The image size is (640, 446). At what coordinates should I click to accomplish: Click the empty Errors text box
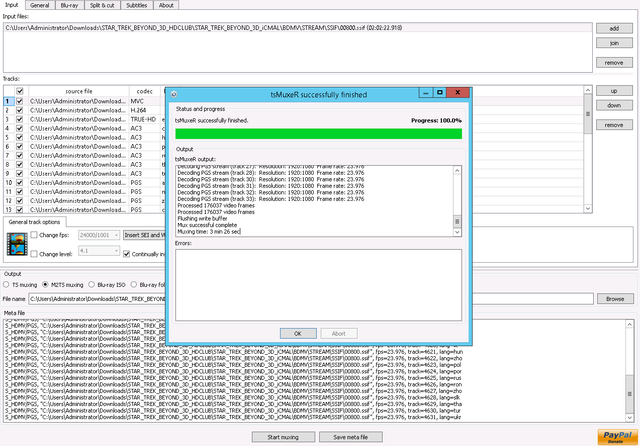coord(318,285)
